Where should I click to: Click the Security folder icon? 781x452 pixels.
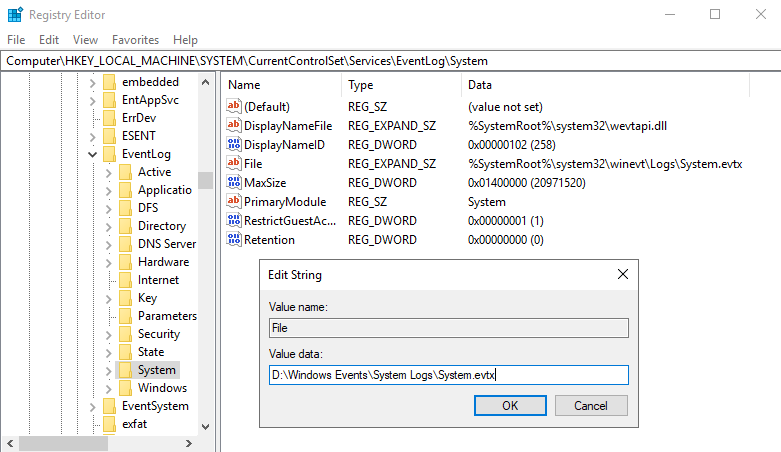tap(125, 334)
